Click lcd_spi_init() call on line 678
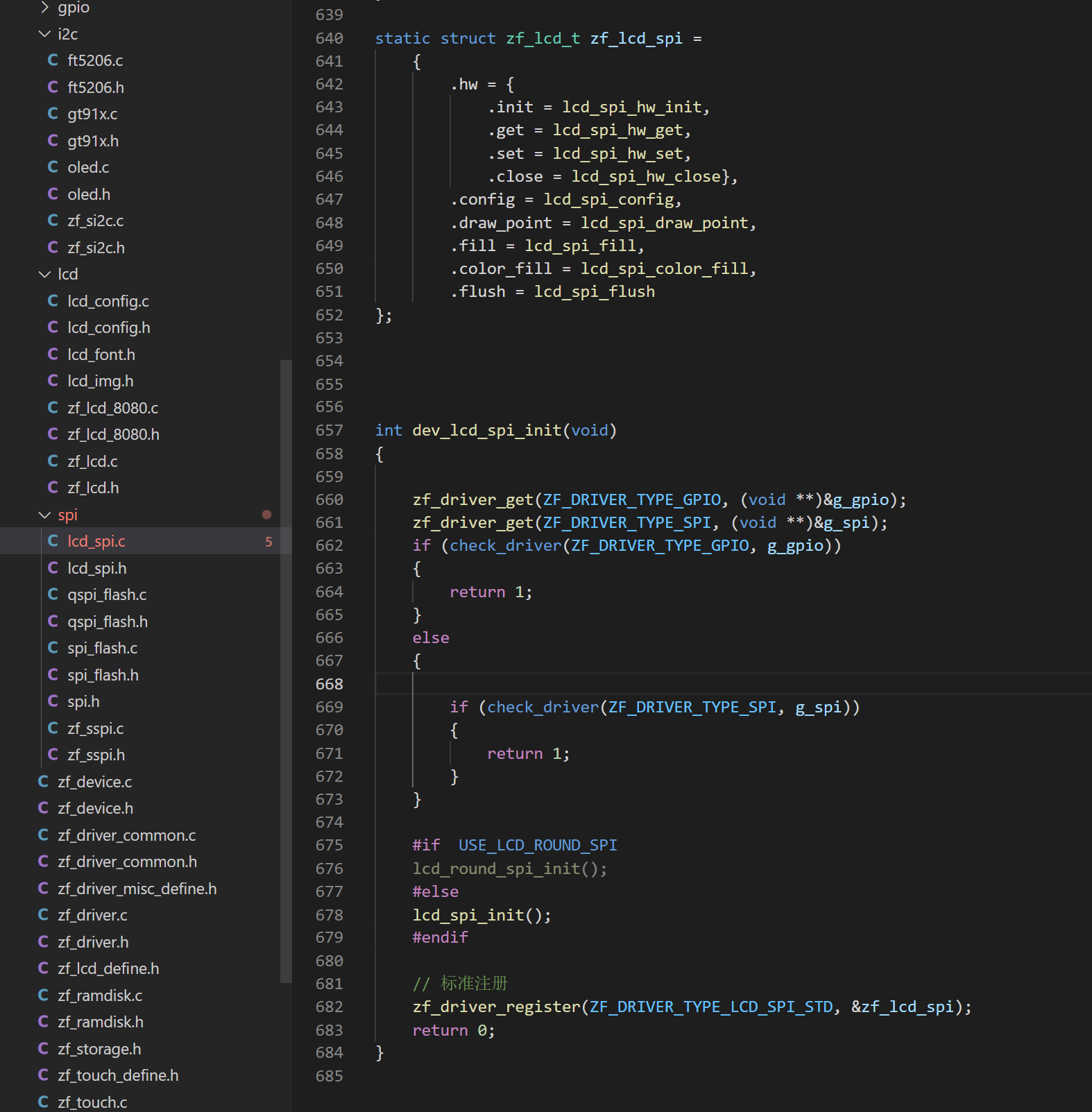 [481, 915]
